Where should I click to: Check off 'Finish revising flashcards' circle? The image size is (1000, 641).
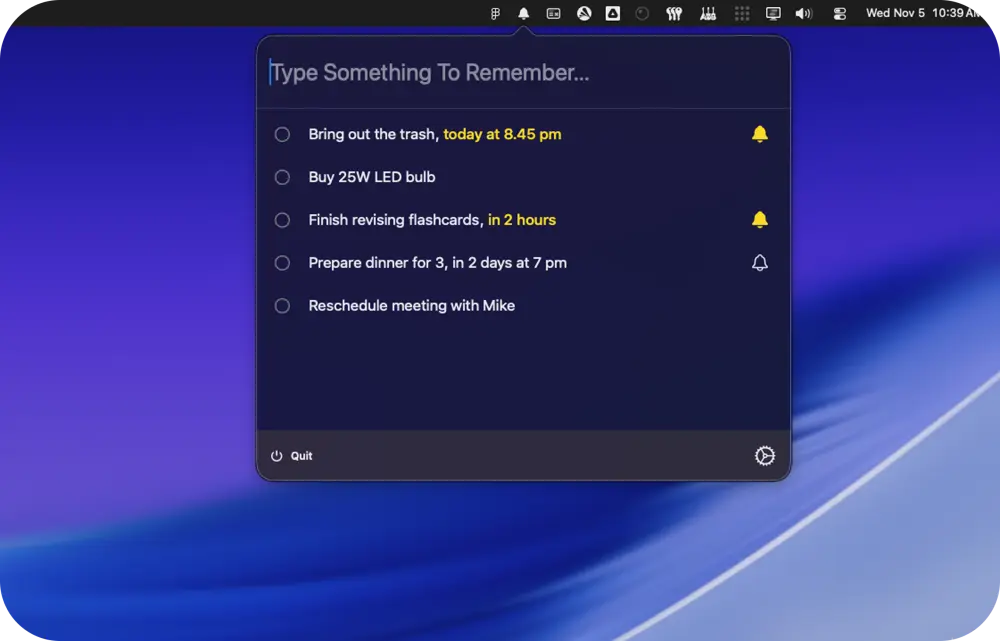pyautogui.click(x=282, y=220)
